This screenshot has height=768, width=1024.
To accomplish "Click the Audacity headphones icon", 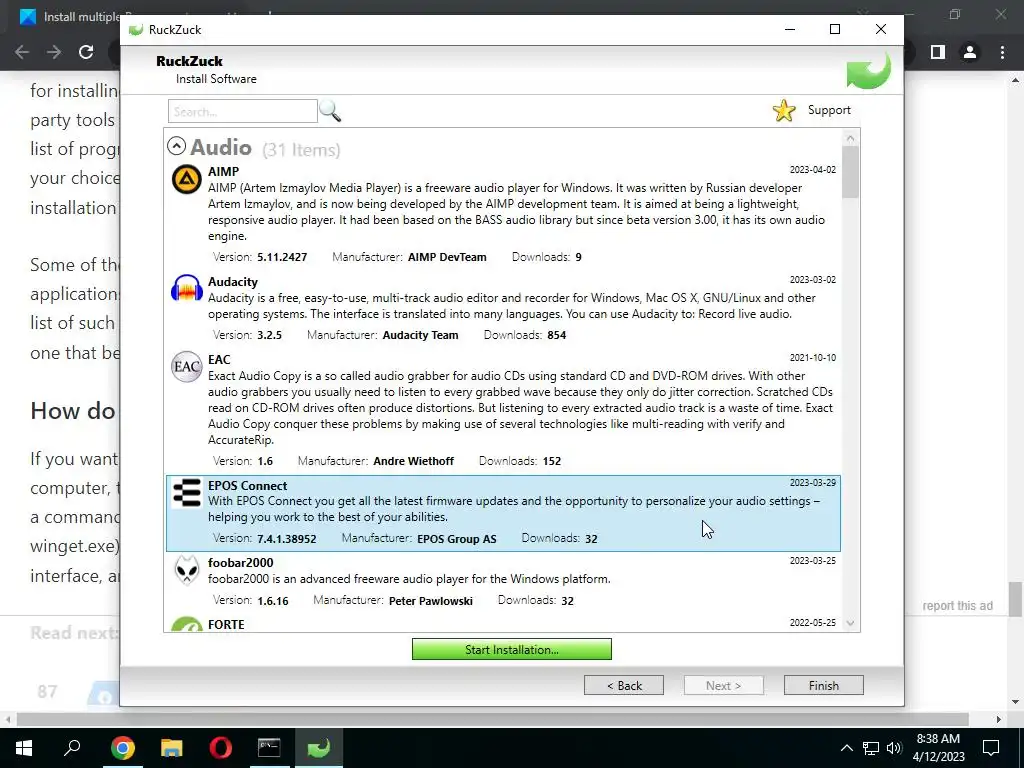I will click(186, 289).
